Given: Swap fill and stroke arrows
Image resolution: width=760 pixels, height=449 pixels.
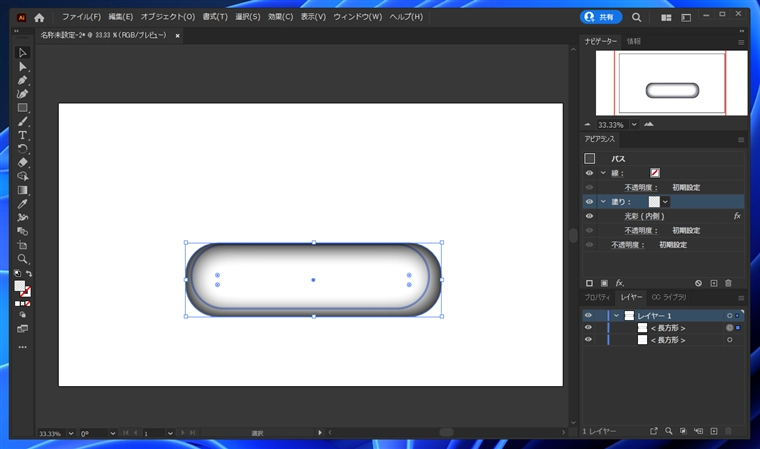Looking at the screenshot, I should coord(29,273).
